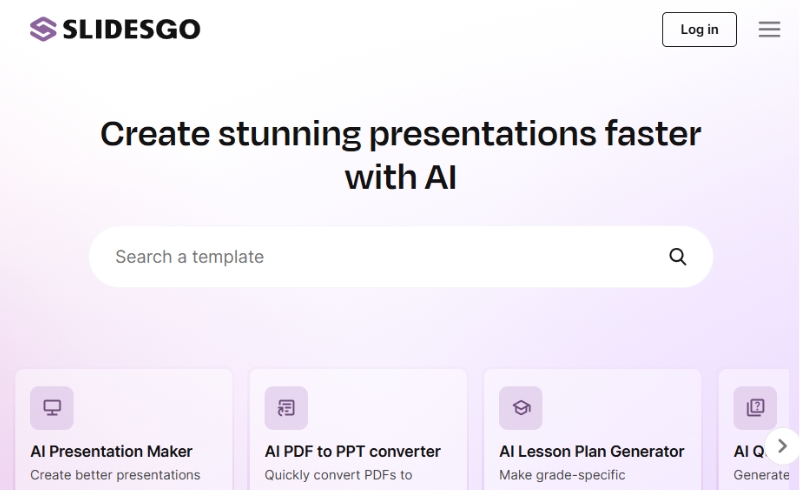The image size is (800, 490).
Task: Click the 'Generate' text on last card
Action: (761, 475)
